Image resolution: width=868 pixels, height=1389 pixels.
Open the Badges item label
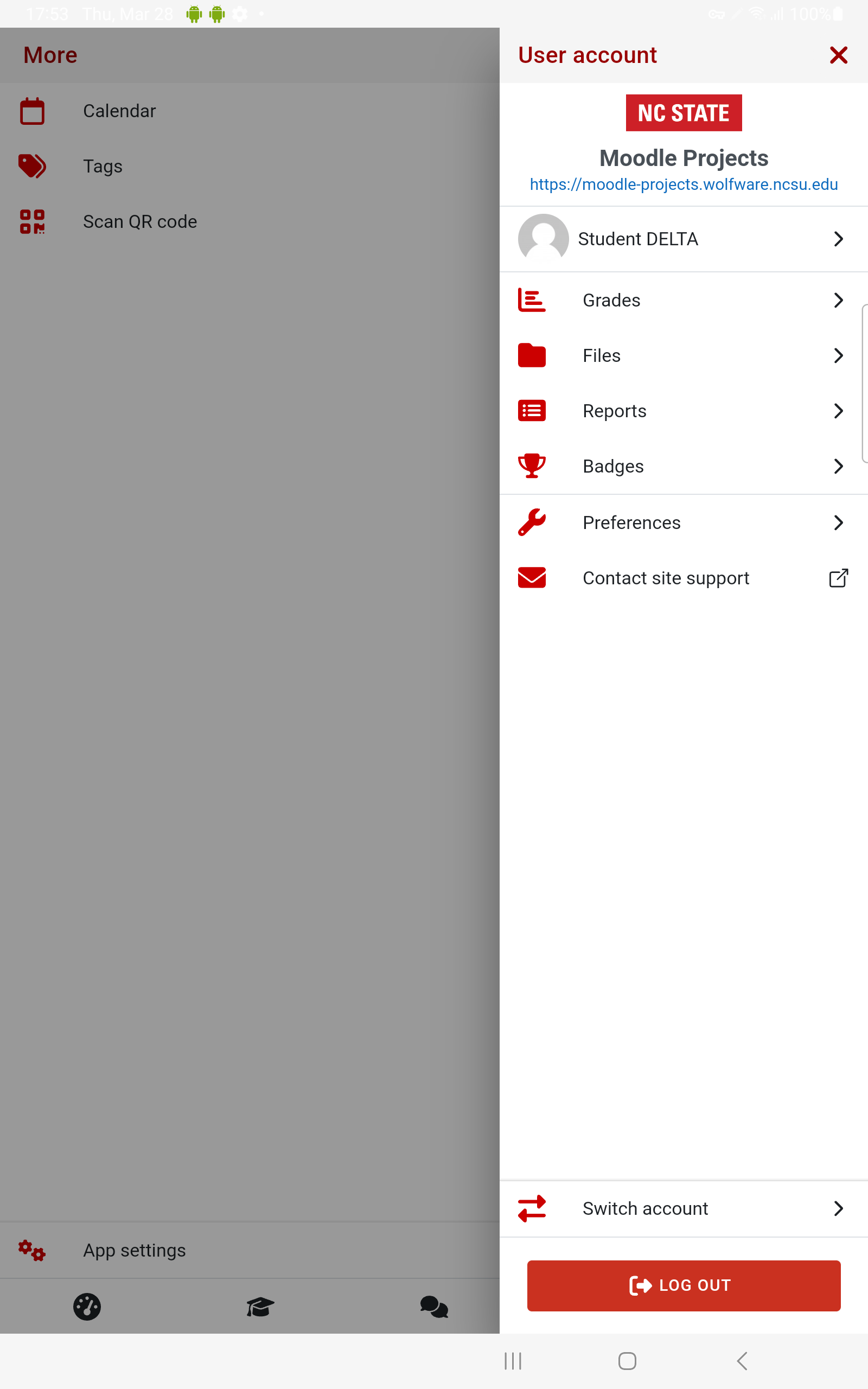pyautogui.click(x=613, y=467)
